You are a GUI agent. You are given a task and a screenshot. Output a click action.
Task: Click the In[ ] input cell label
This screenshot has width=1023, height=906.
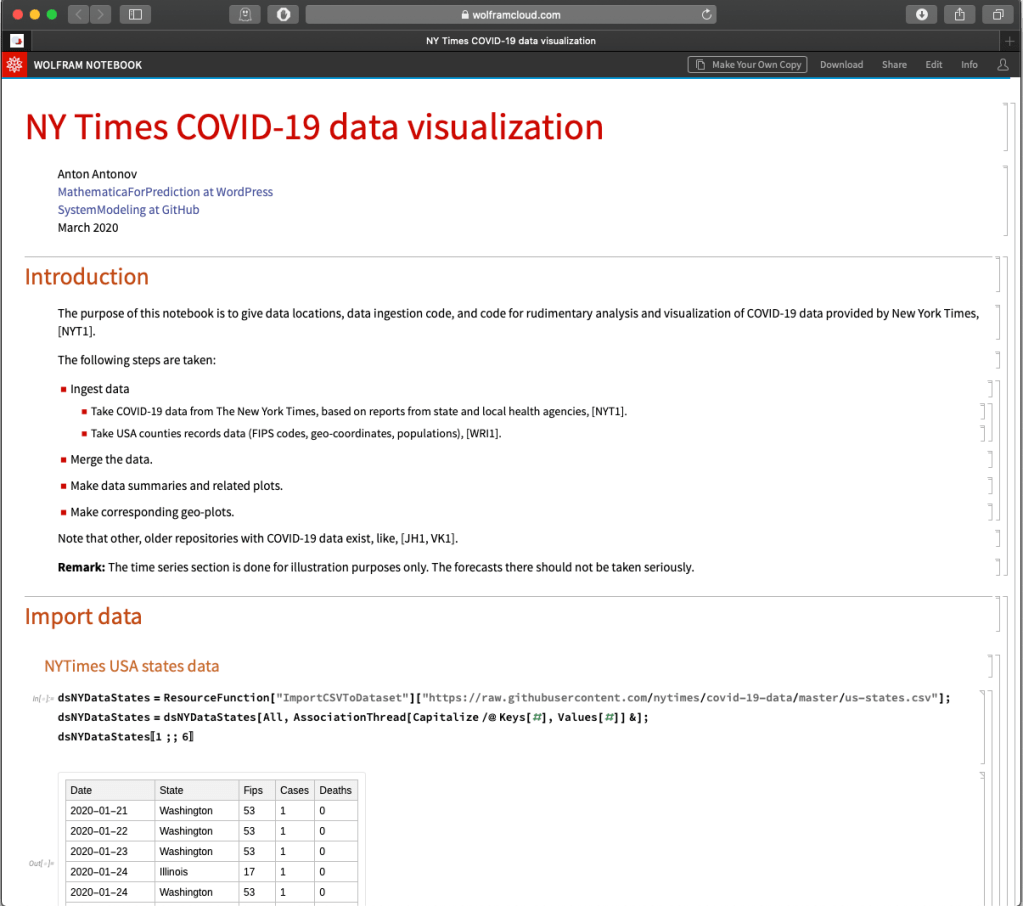[x=42, y=699]
